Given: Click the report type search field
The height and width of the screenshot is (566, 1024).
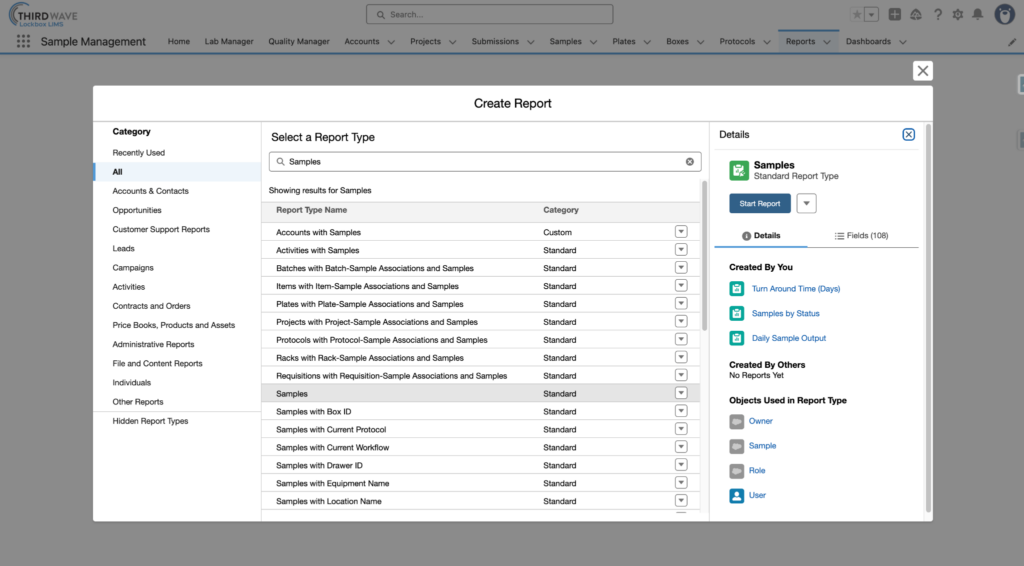Looking at the screenshot, I should [485, 161].
